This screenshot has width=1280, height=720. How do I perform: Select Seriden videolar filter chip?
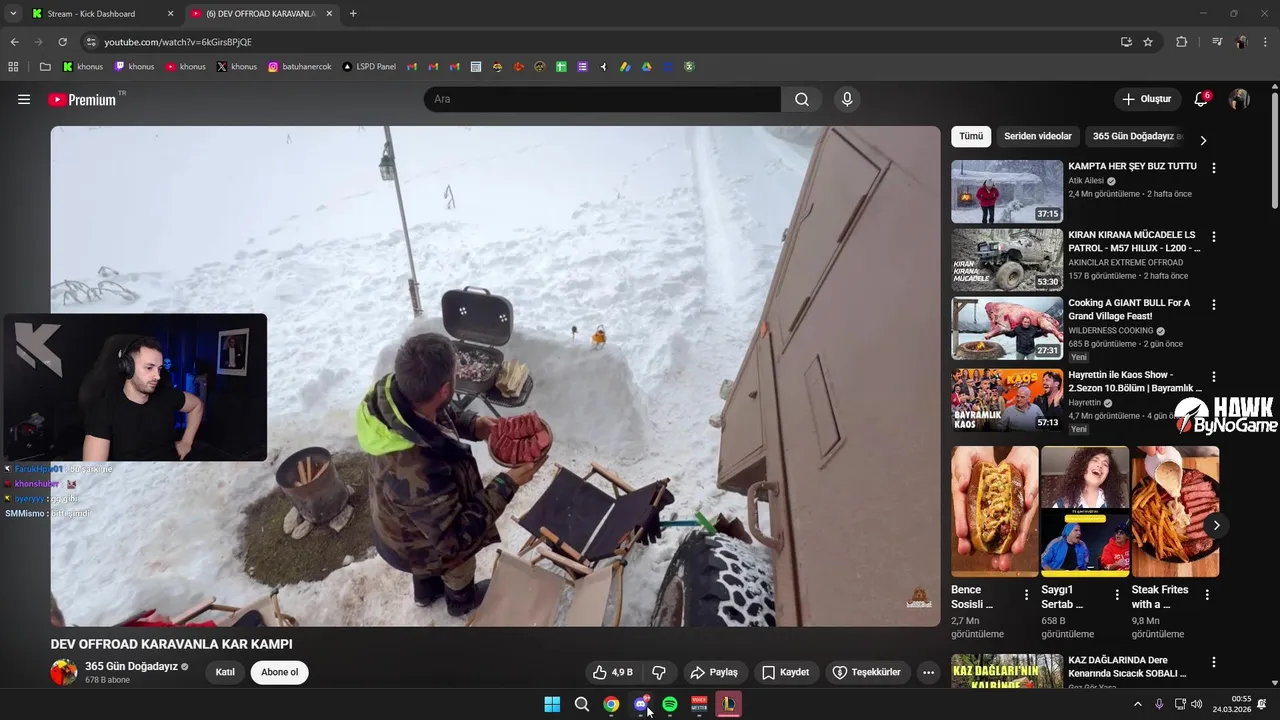coord(1038,136)
